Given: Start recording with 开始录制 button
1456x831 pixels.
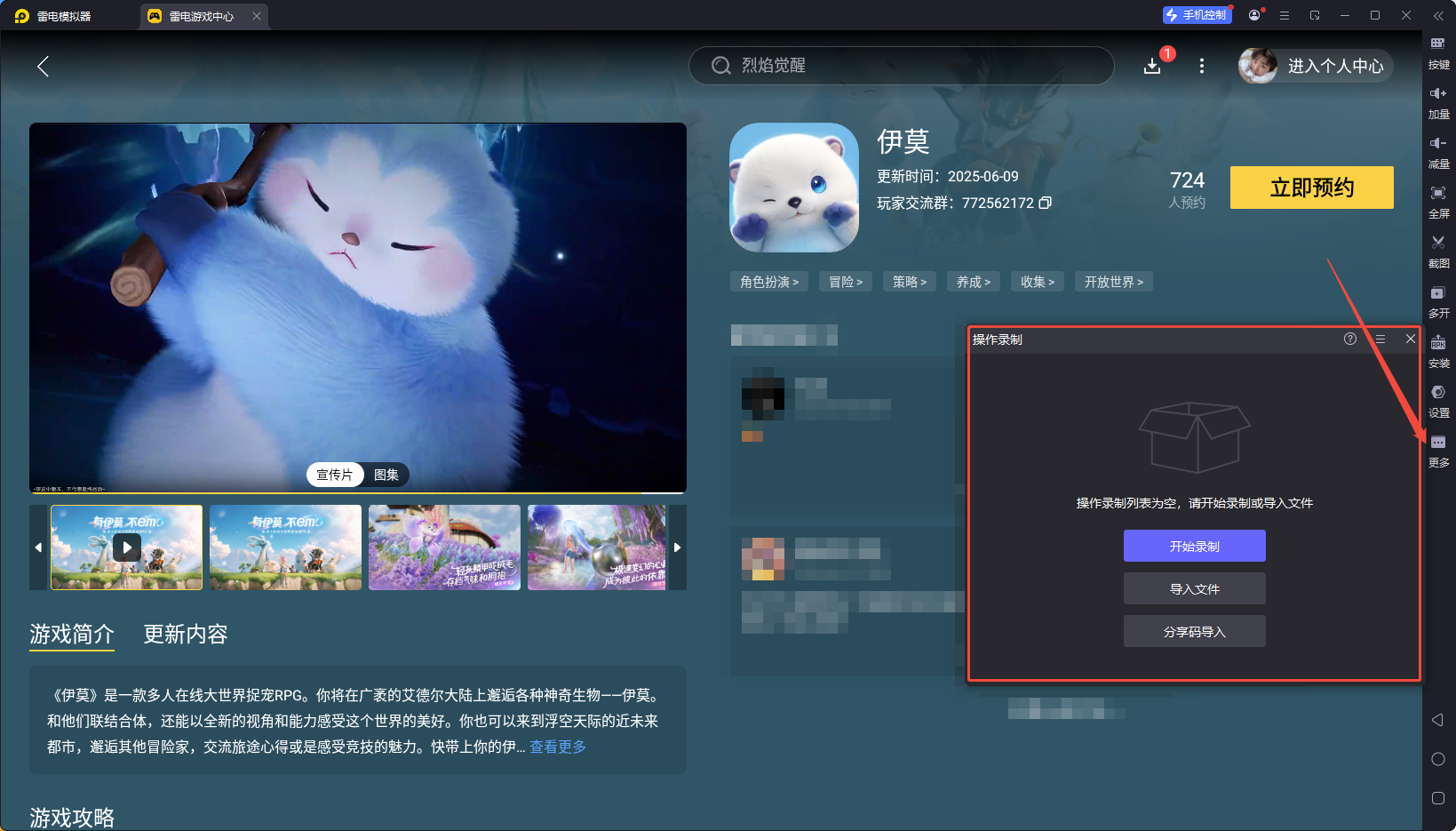Looking at the screenshot, I should pyautogui.click(x=1194, y=545).
